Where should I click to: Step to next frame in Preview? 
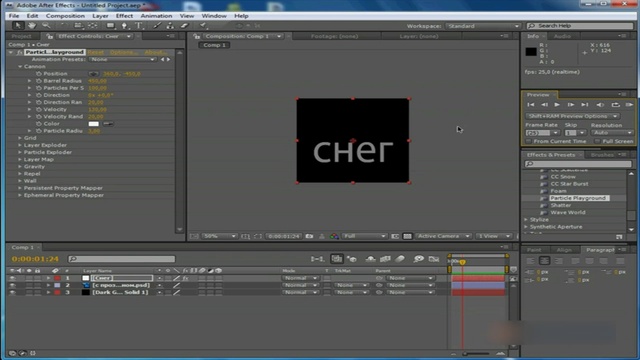571,105
